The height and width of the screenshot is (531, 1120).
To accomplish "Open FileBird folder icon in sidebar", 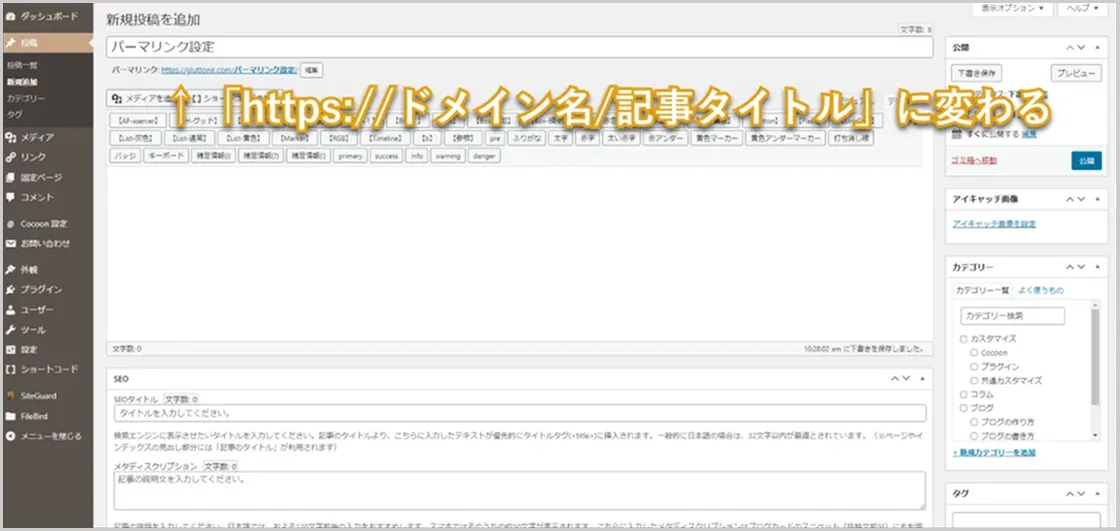I will [x=11, y=415].
